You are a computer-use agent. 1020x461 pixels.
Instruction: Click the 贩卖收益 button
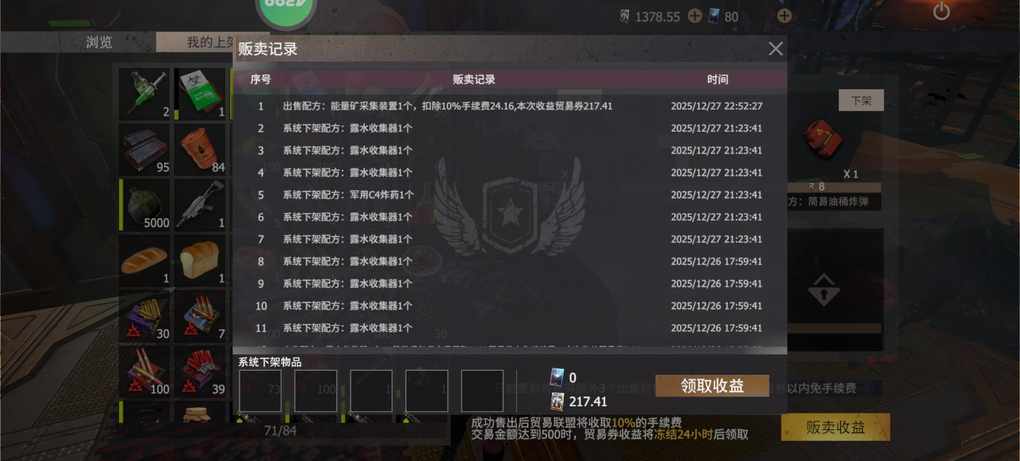(835, 427)
